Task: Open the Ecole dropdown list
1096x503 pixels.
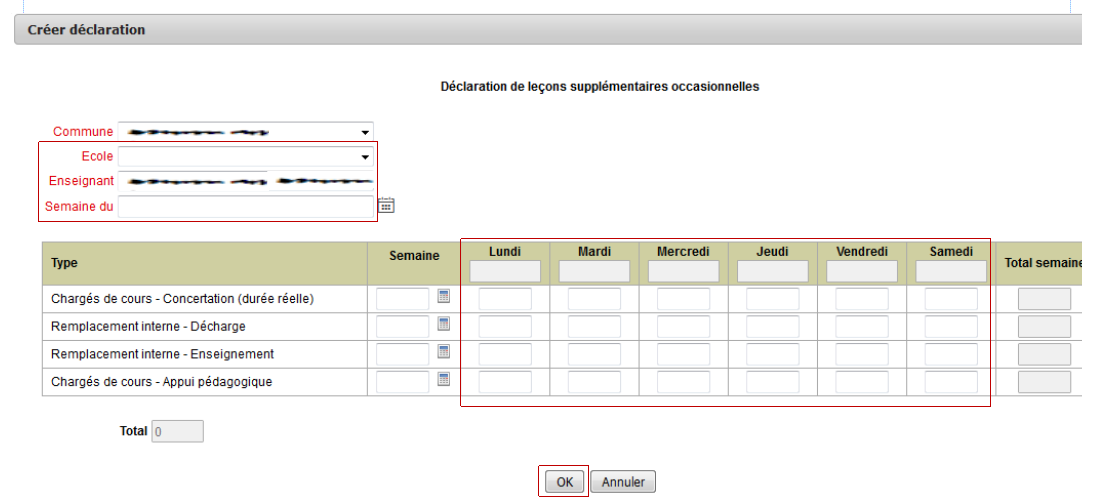Action: [x=365, y=157]
